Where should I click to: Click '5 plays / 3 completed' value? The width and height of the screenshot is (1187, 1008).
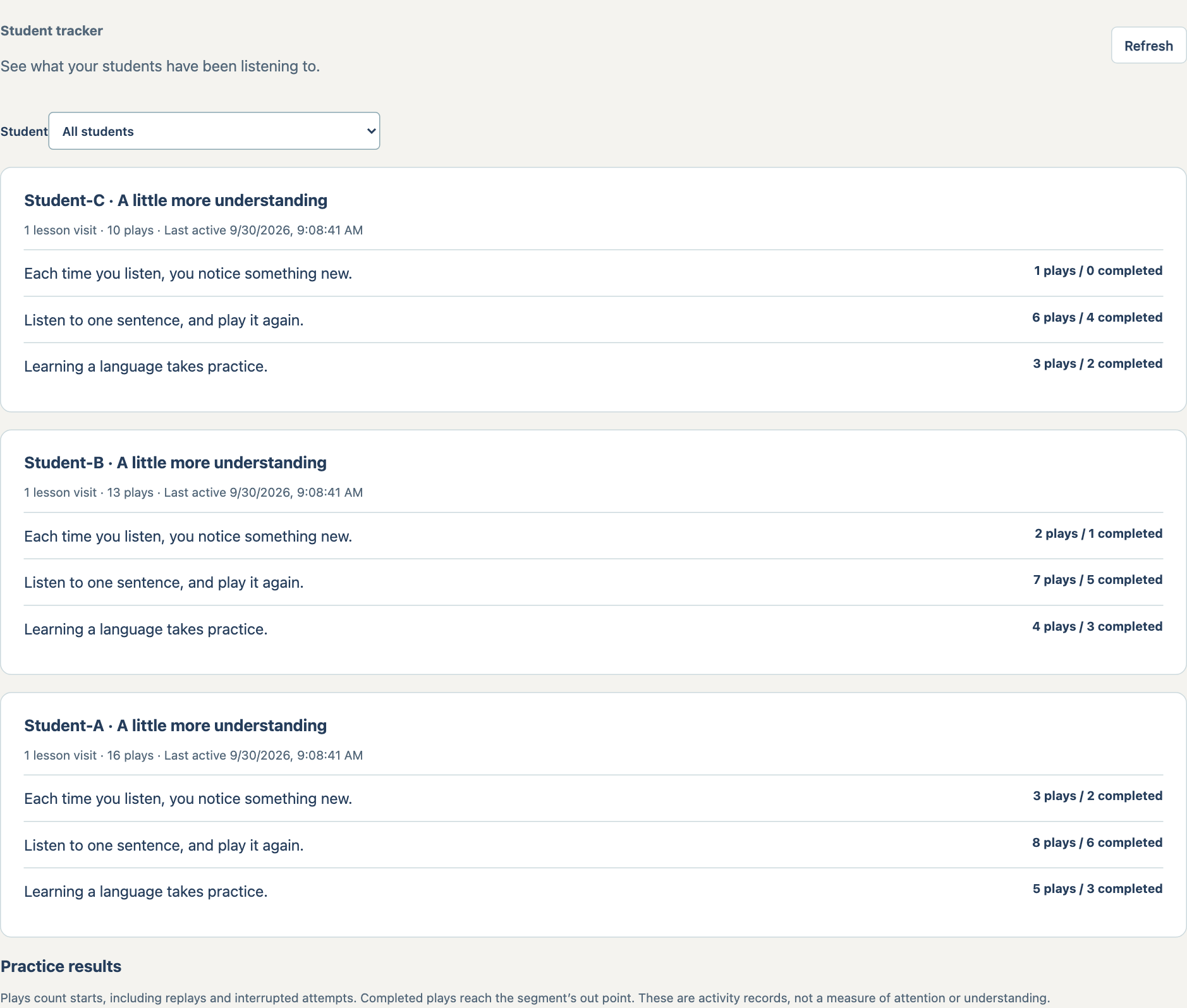click(x=1097, y=889)
